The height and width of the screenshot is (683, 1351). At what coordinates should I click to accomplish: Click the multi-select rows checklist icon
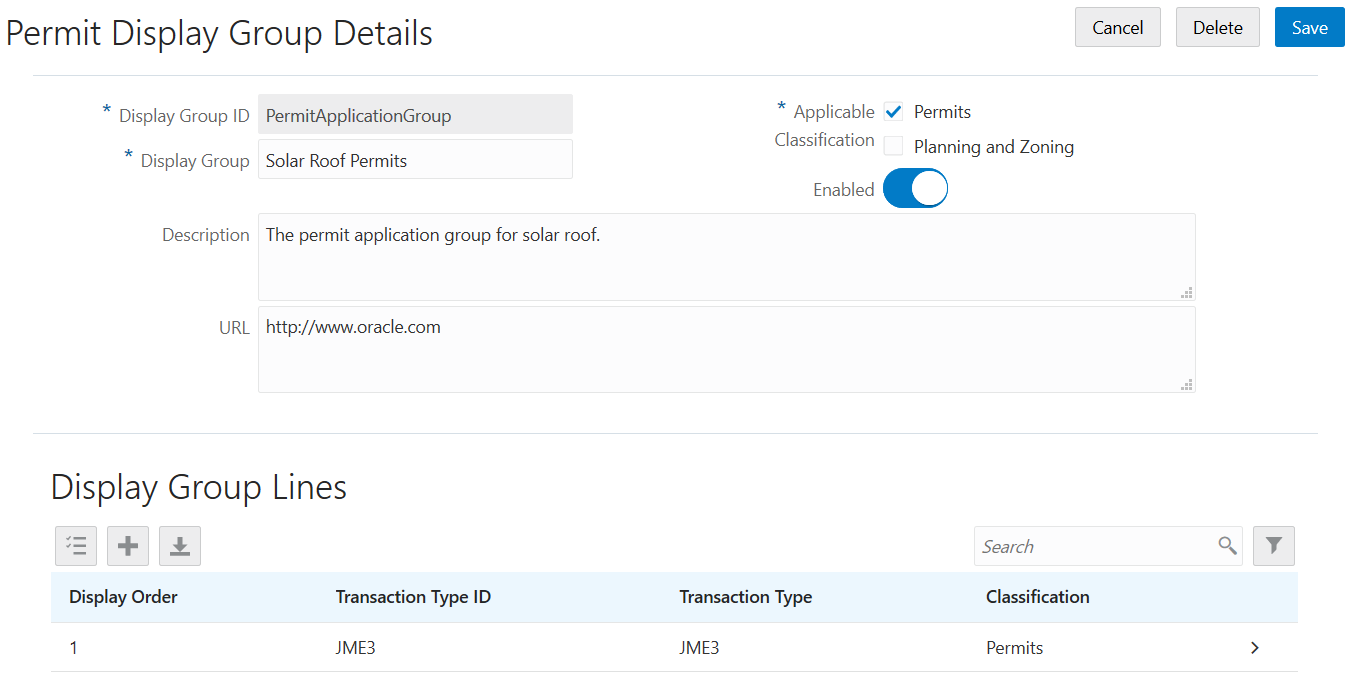click(x=76, y=546)
